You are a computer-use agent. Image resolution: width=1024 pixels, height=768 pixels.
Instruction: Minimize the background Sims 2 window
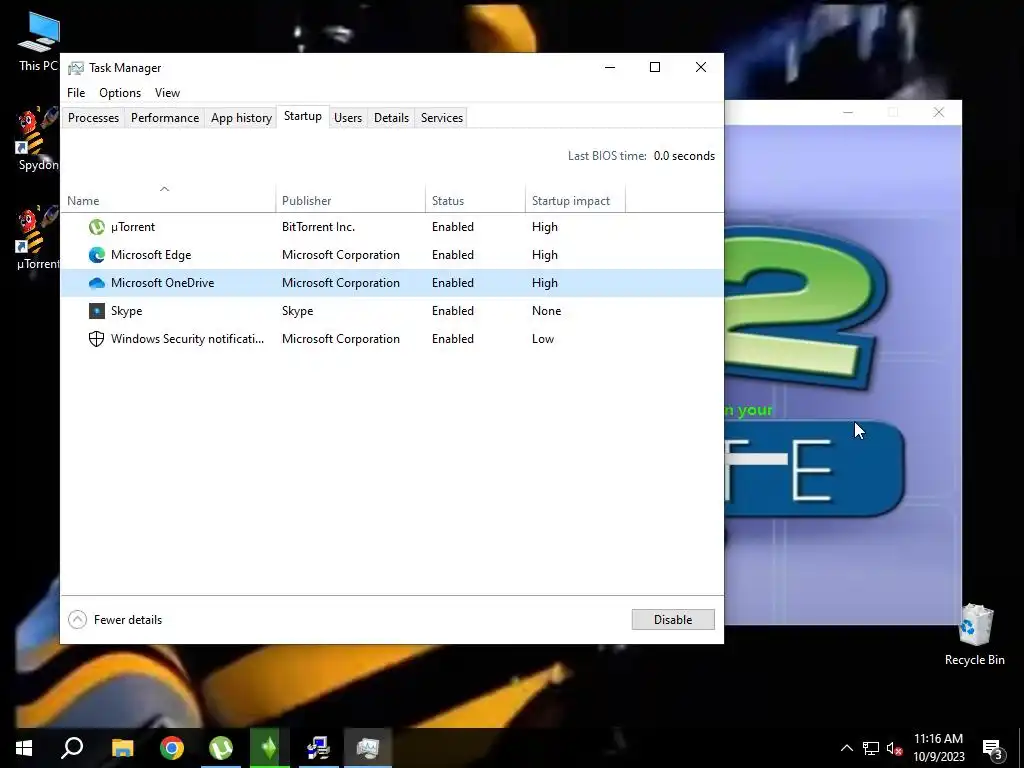point(848,112)
